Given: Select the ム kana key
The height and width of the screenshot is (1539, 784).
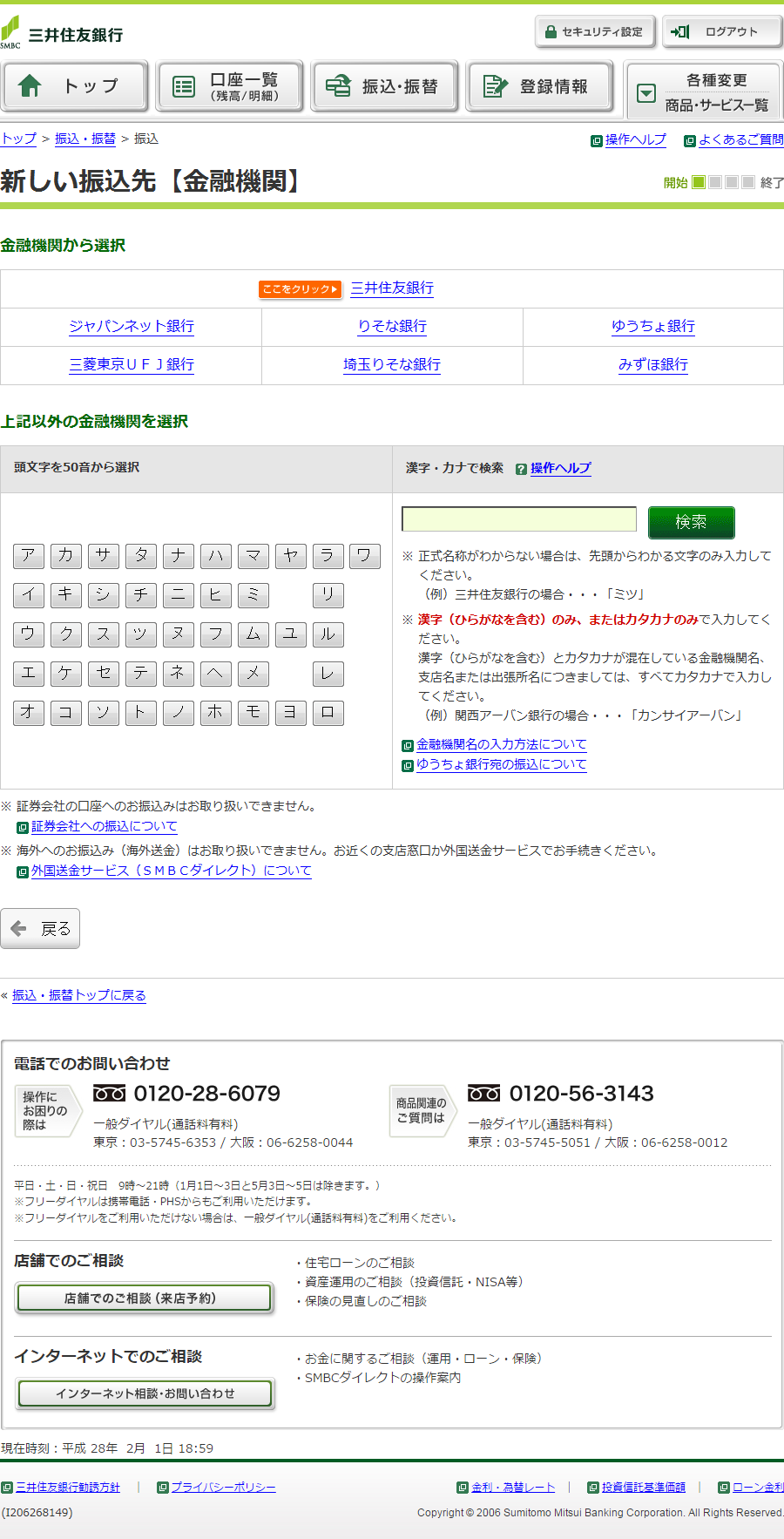Looking at the screenshot, I should (253, 634).
